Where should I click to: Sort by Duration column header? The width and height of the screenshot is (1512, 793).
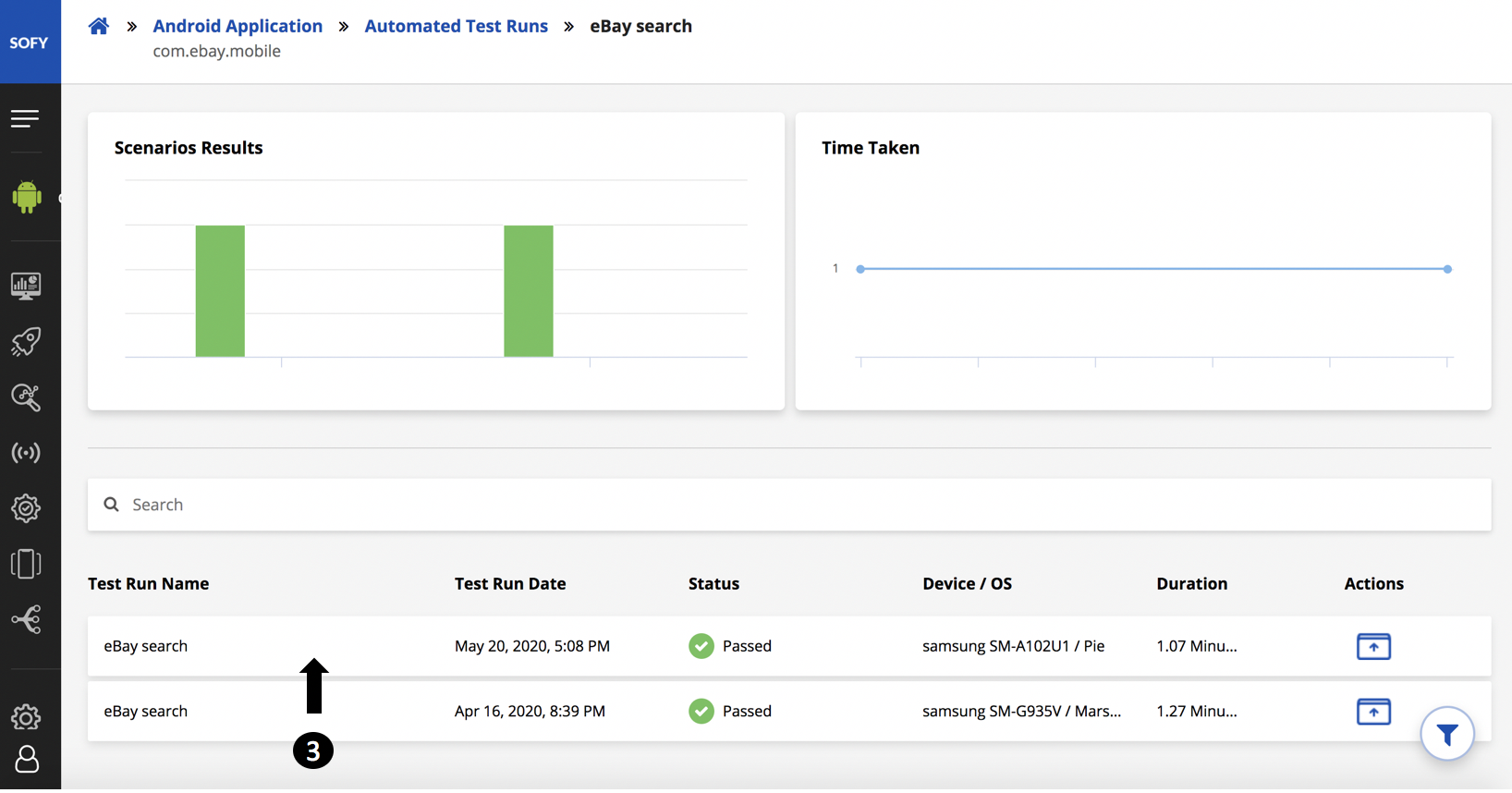point(1192,584)
